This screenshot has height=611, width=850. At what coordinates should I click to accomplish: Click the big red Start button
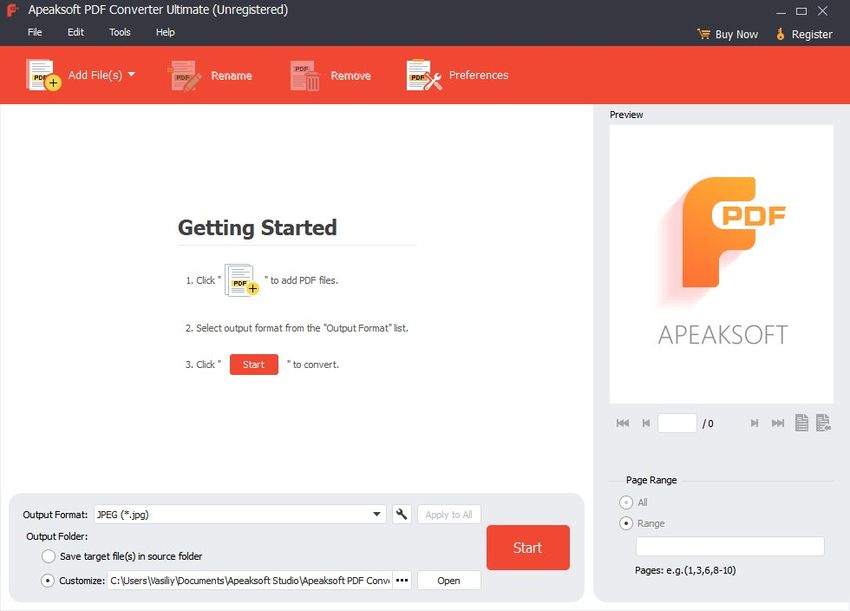(x=528, y=548)
